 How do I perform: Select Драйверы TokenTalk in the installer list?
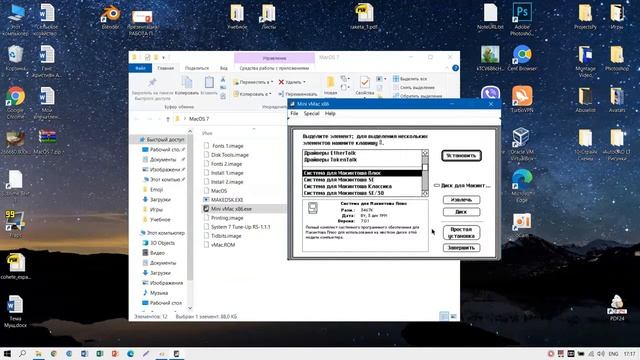[x=362, y=160]
